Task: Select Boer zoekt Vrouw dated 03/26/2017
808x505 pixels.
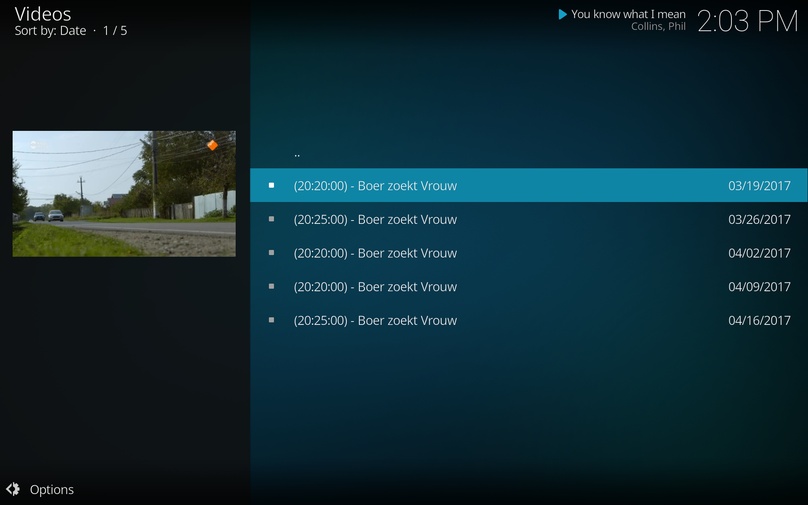Action: pos(529,219)
